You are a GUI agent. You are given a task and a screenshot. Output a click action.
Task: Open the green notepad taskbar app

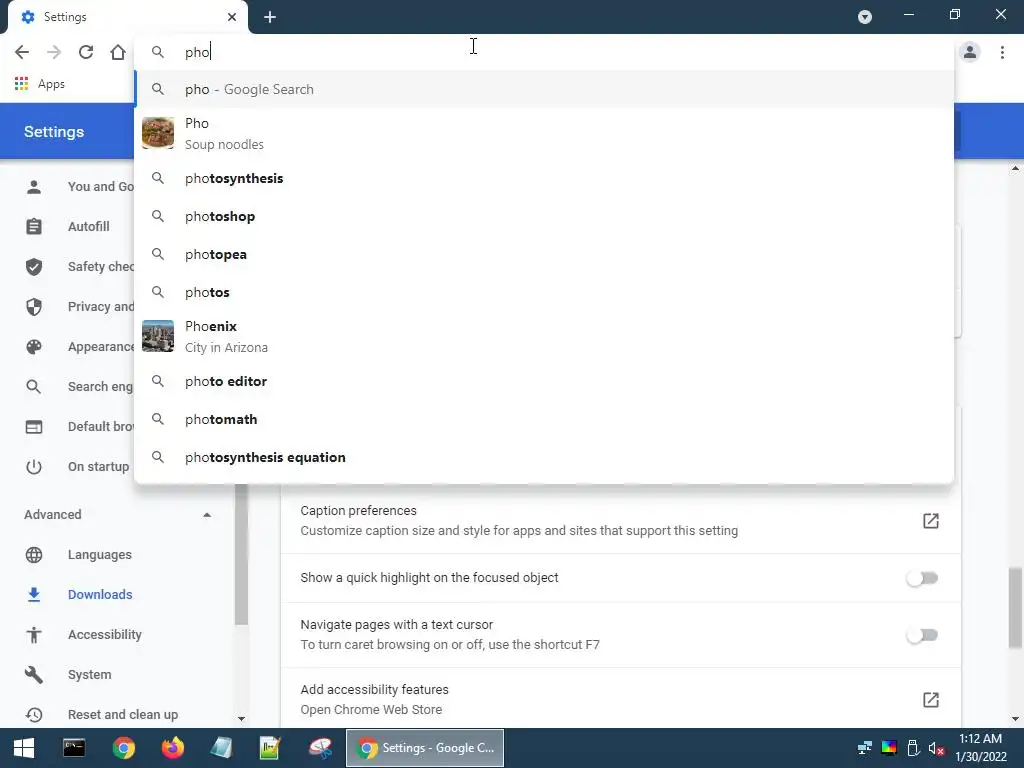click(x=270, y=748)
